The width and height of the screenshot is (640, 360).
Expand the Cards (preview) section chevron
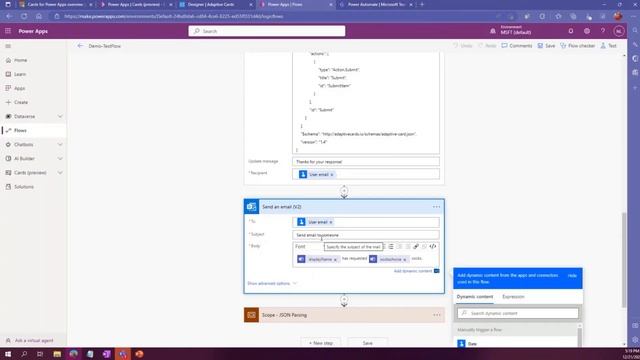point(60,173)
